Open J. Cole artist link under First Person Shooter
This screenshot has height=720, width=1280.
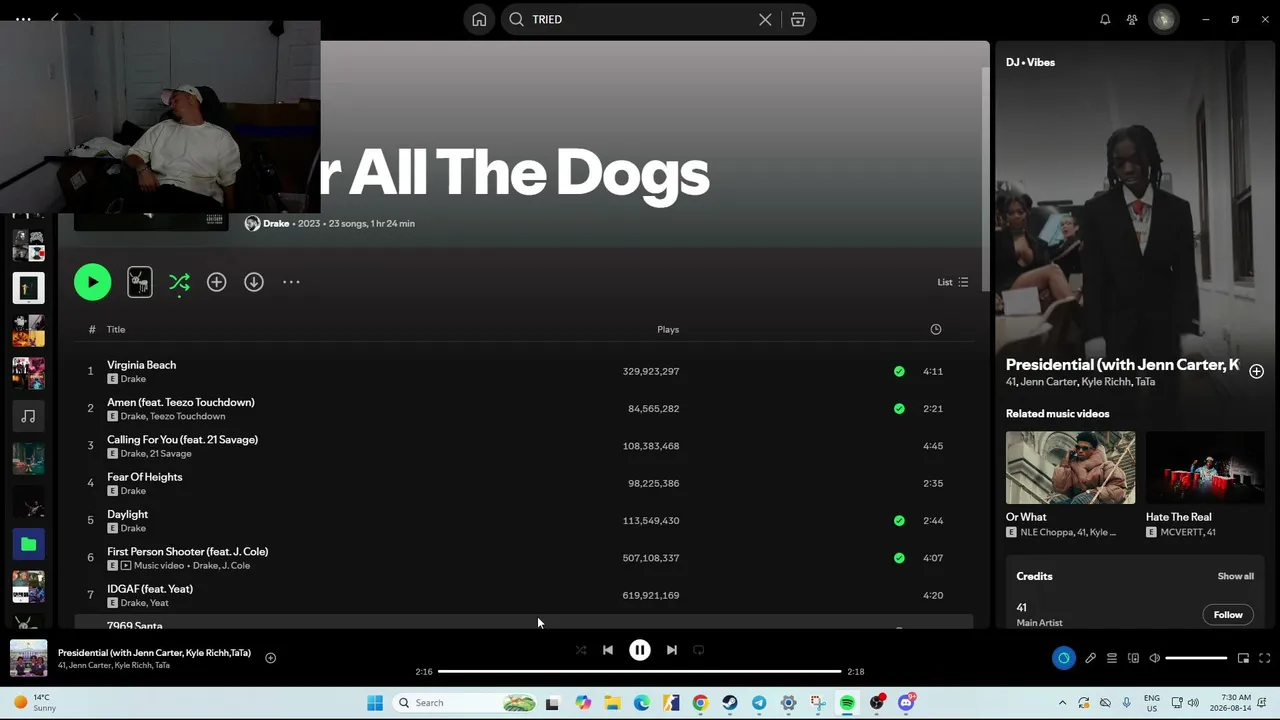(236, 566)
